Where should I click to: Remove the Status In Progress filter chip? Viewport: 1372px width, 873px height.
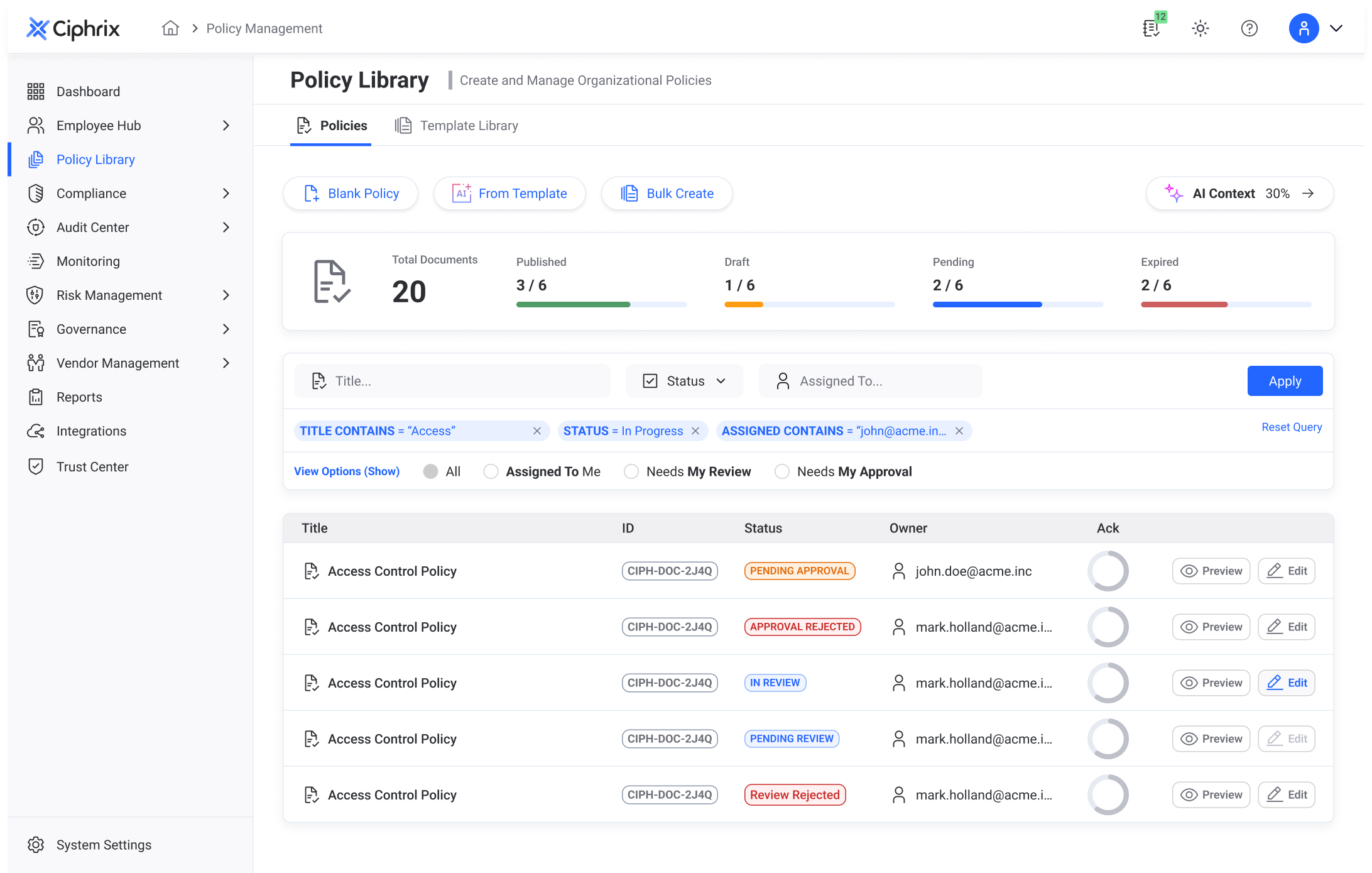695,431
